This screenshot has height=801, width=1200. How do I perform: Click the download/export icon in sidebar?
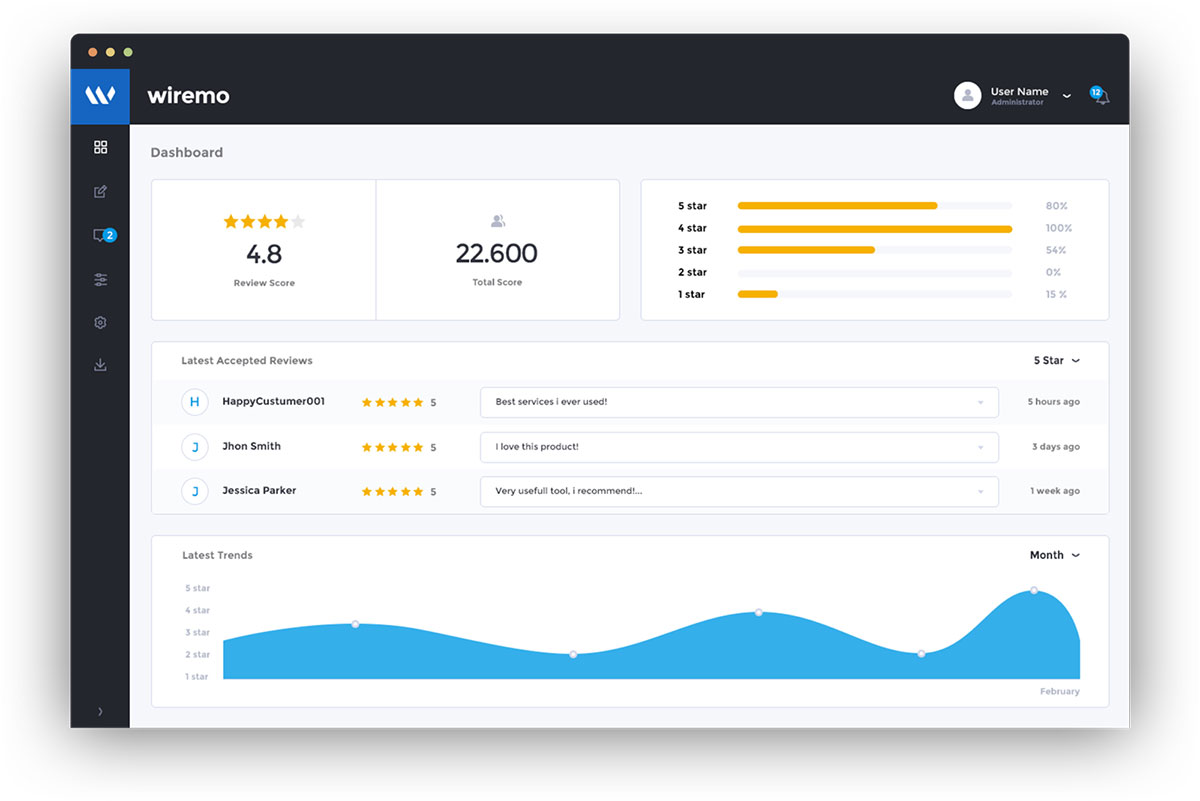pos(100,364)
